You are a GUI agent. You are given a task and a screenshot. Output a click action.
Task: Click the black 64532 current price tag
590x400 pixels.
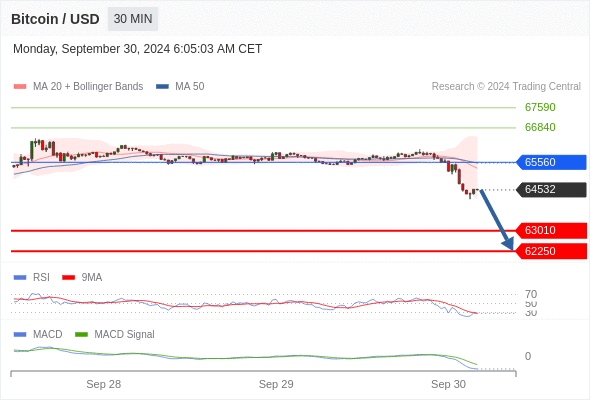(551, 189)
